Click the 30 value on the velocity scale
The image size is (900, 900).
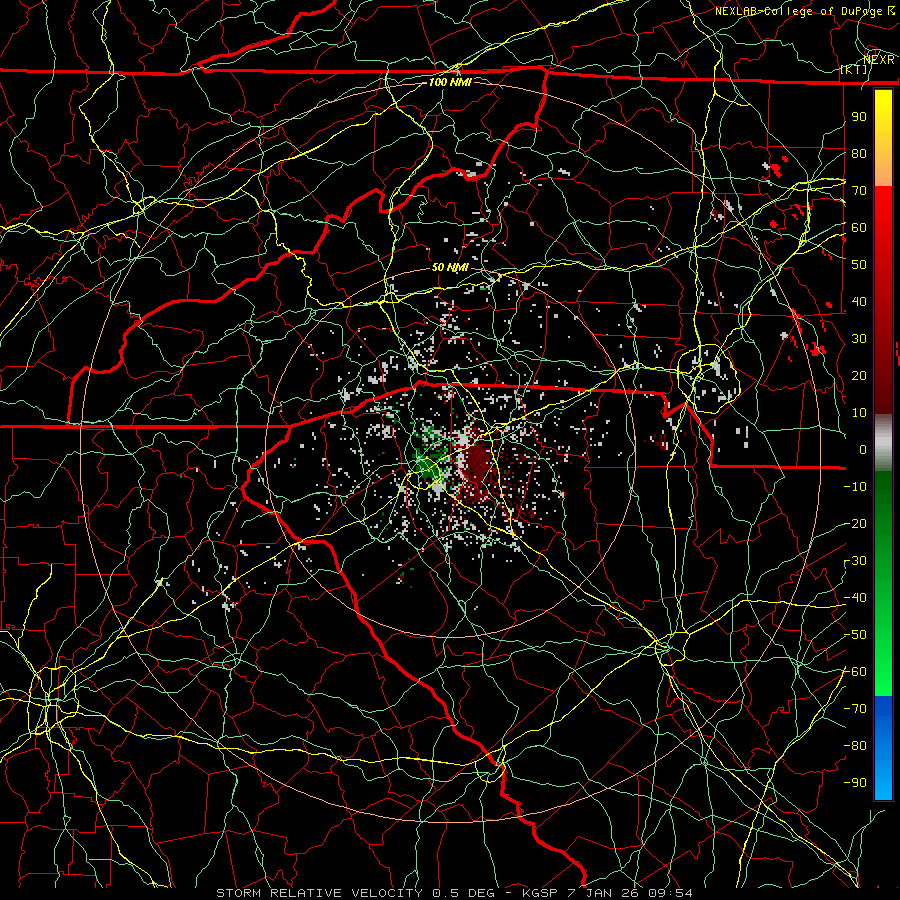[859, 339]
